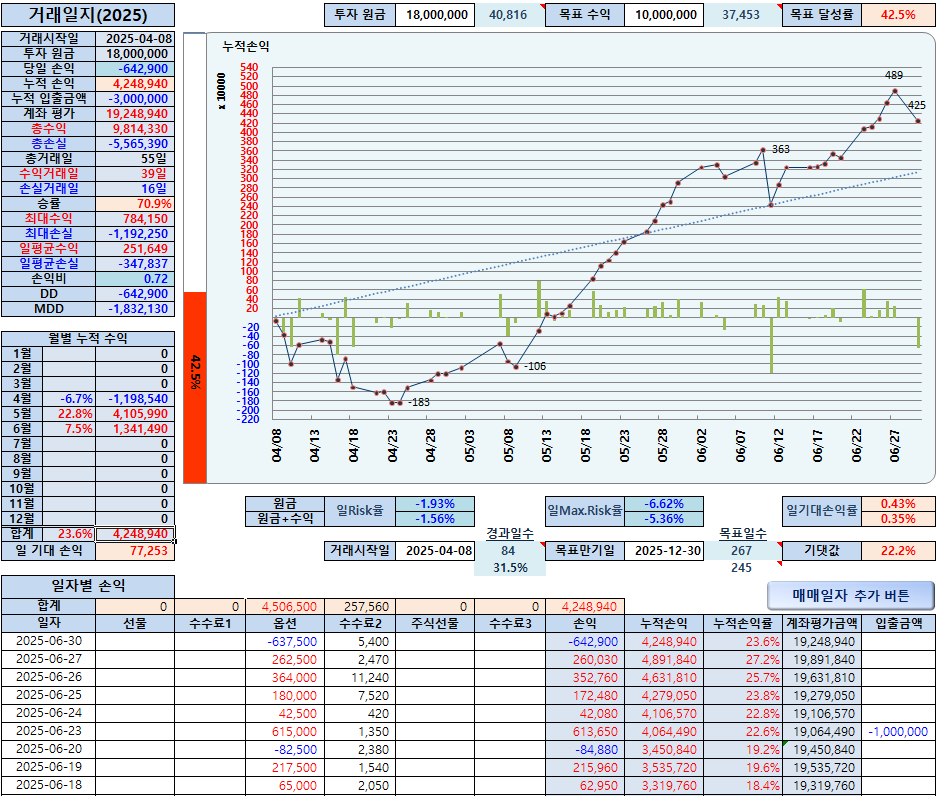Select the 목표일수 267 cell

[742, 551]
